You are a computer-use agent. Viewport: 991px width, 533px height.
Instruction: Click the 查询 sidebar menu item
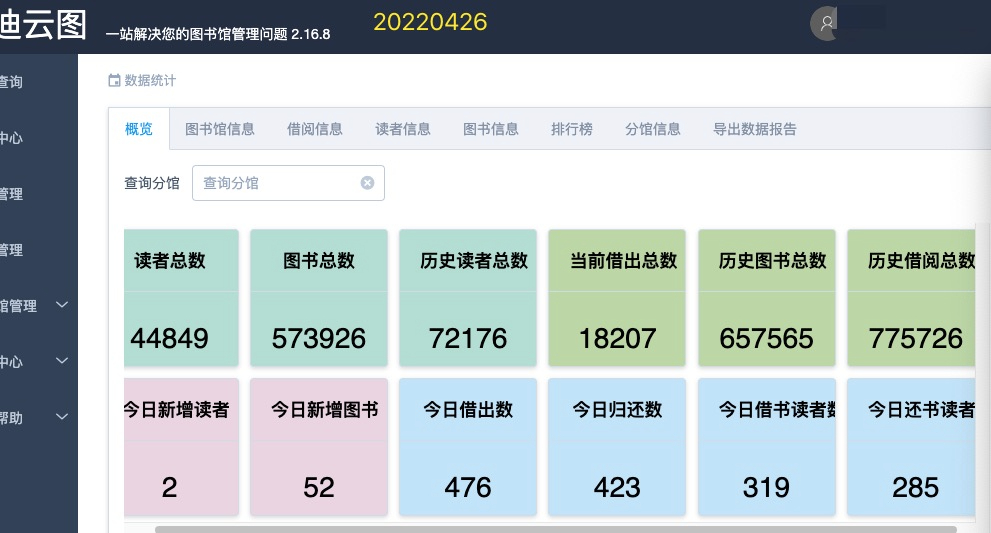pos(12,82)
